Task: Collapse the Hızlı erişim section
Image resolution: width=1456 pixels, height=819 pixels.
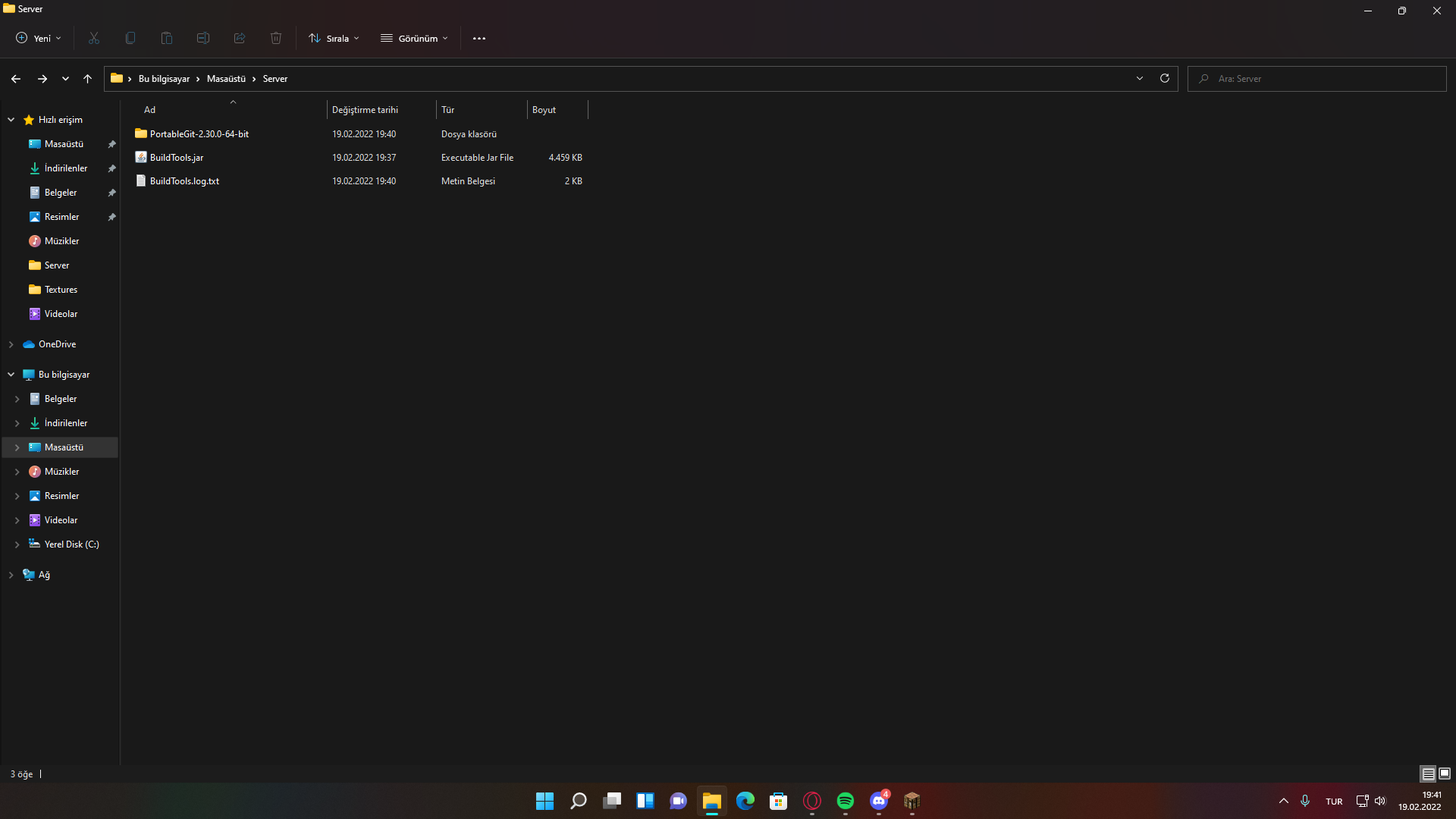Action: click(11, 120)
